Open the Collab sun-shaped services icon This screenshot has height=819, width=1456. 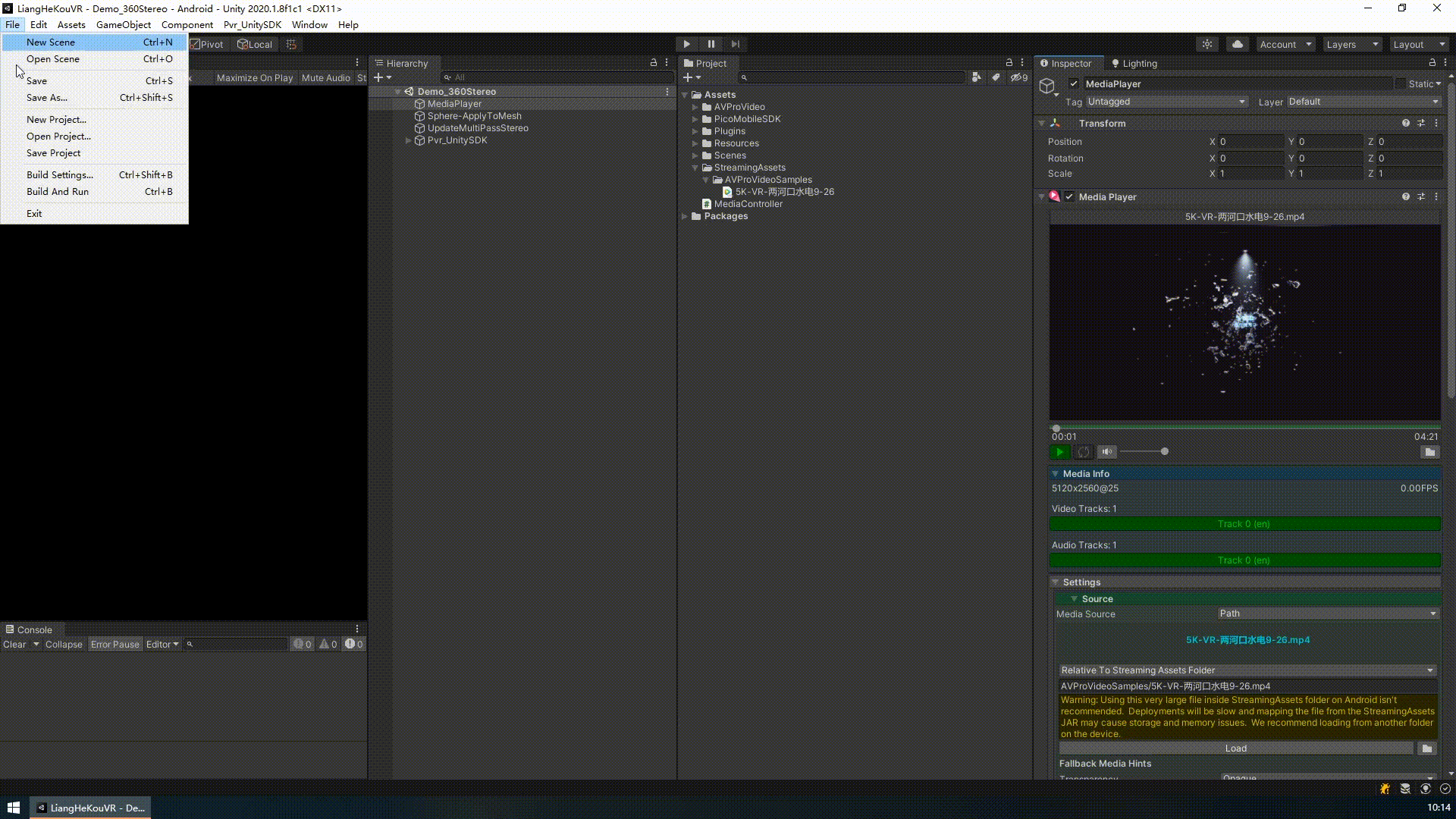pyautogui.click(x=1207, y=44)
